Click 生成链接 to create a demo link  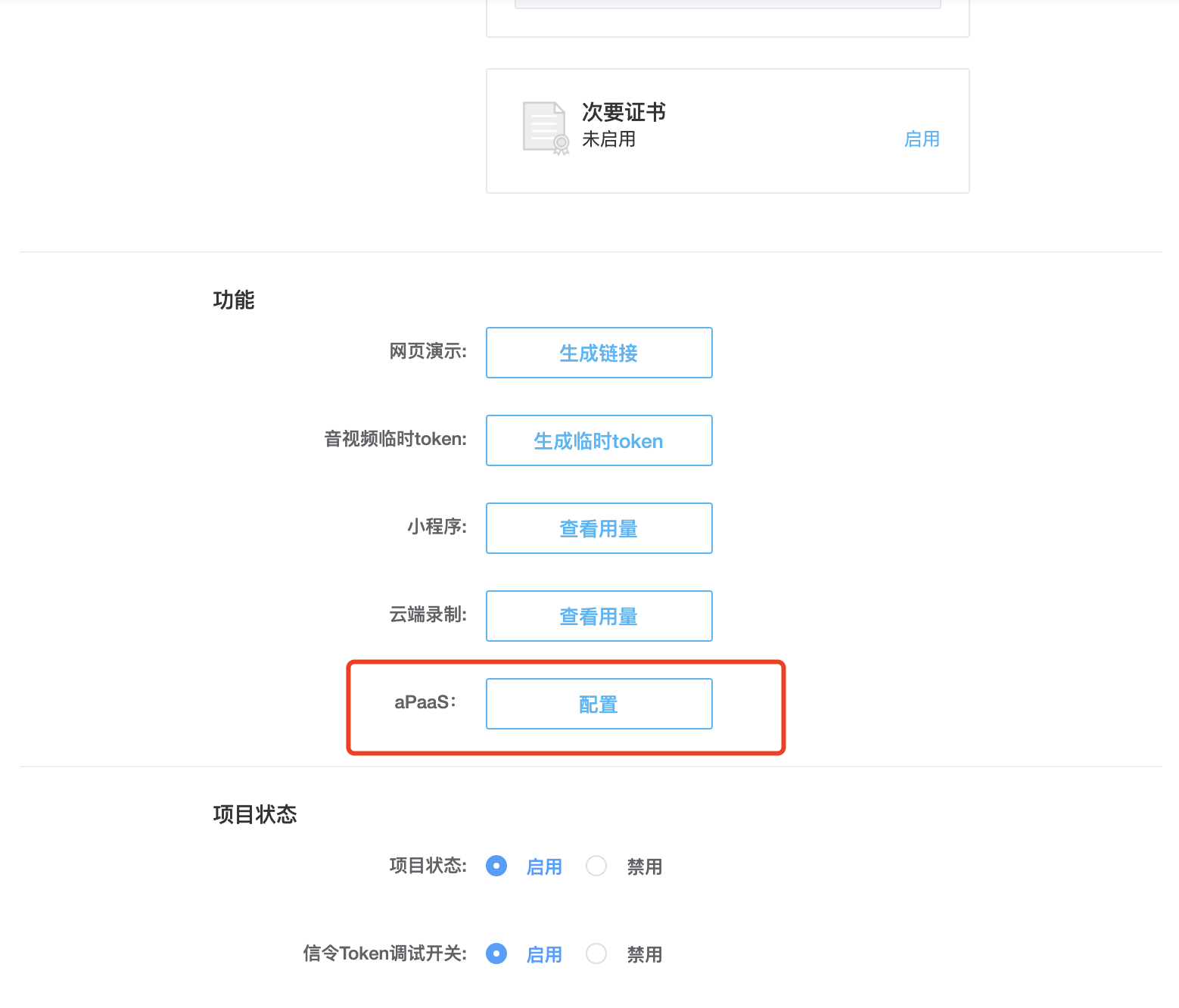[x=598, y=353]
